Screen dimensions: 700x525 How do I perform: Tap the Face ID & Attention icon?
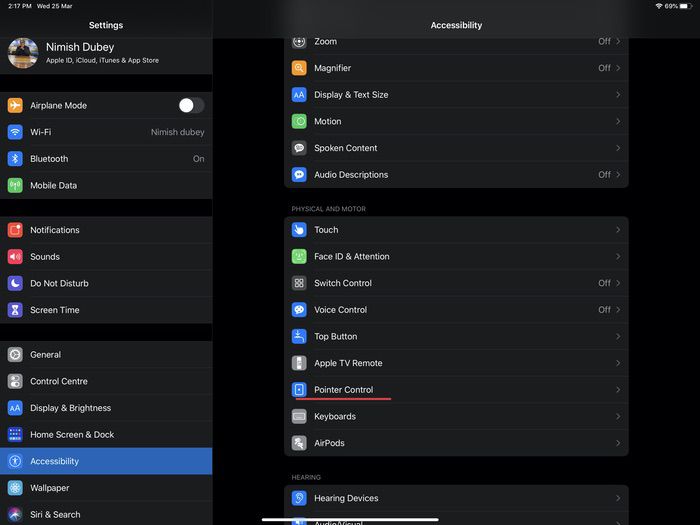coord(299,257)
